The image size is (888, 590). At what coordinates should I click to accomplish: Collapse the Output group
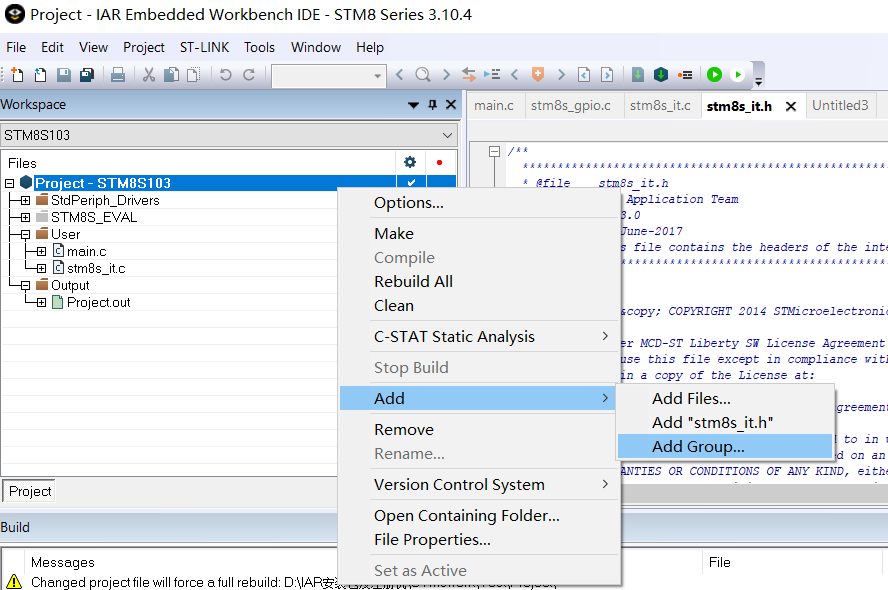click(25, 285)
